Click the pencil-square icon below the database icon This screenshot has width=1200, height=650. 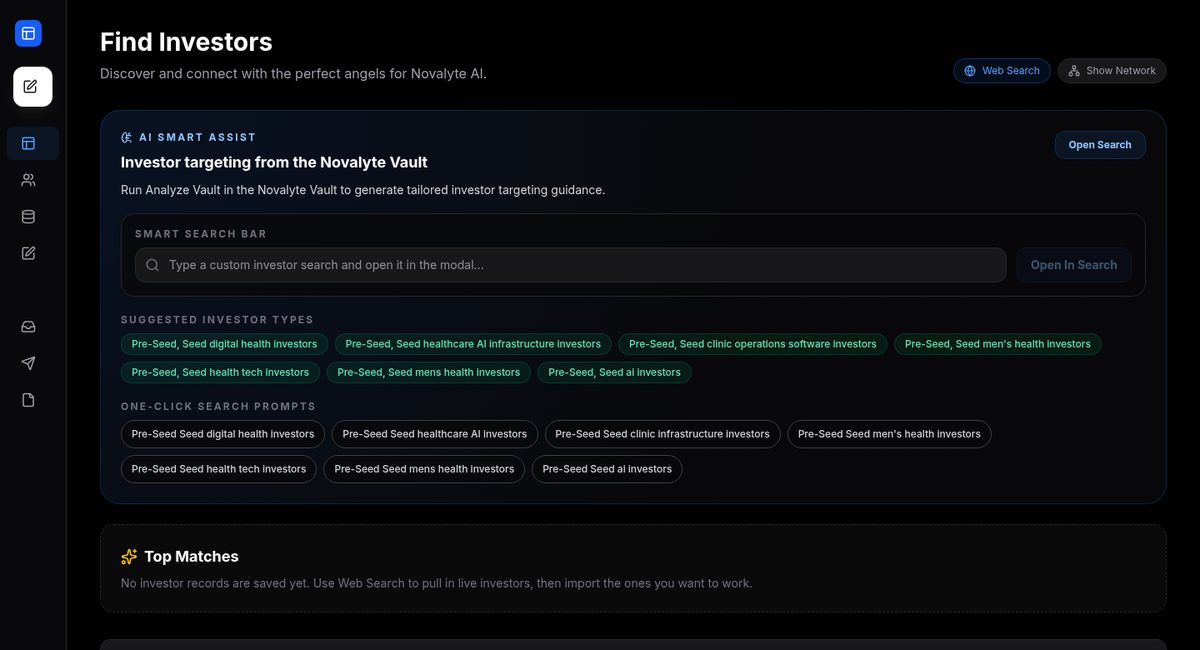tap(28, 253)
